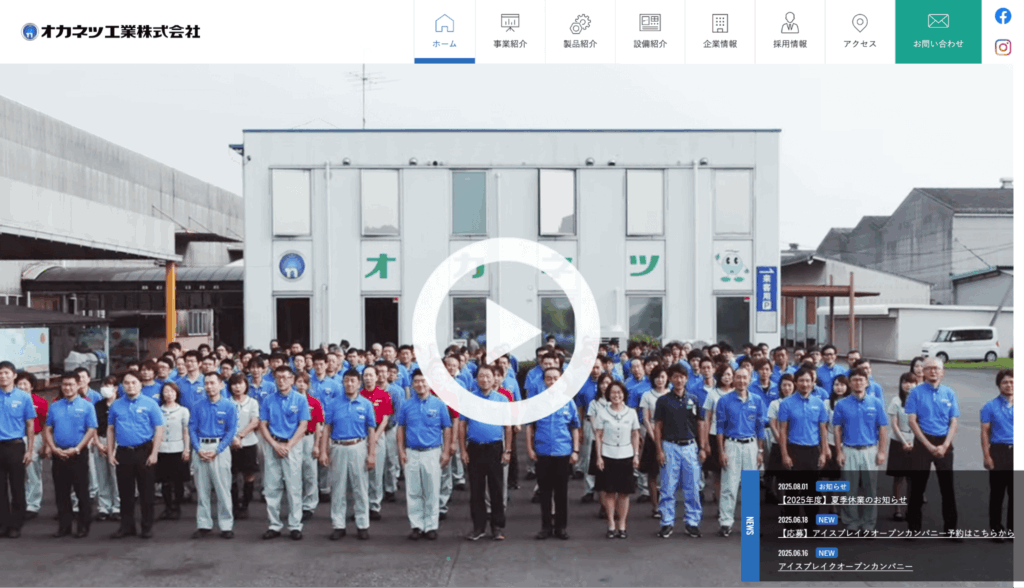This screenshot has height=588, width=1024.
Task: Click the オカネツ工業株式会社 logo
Action: click(111, 31)
